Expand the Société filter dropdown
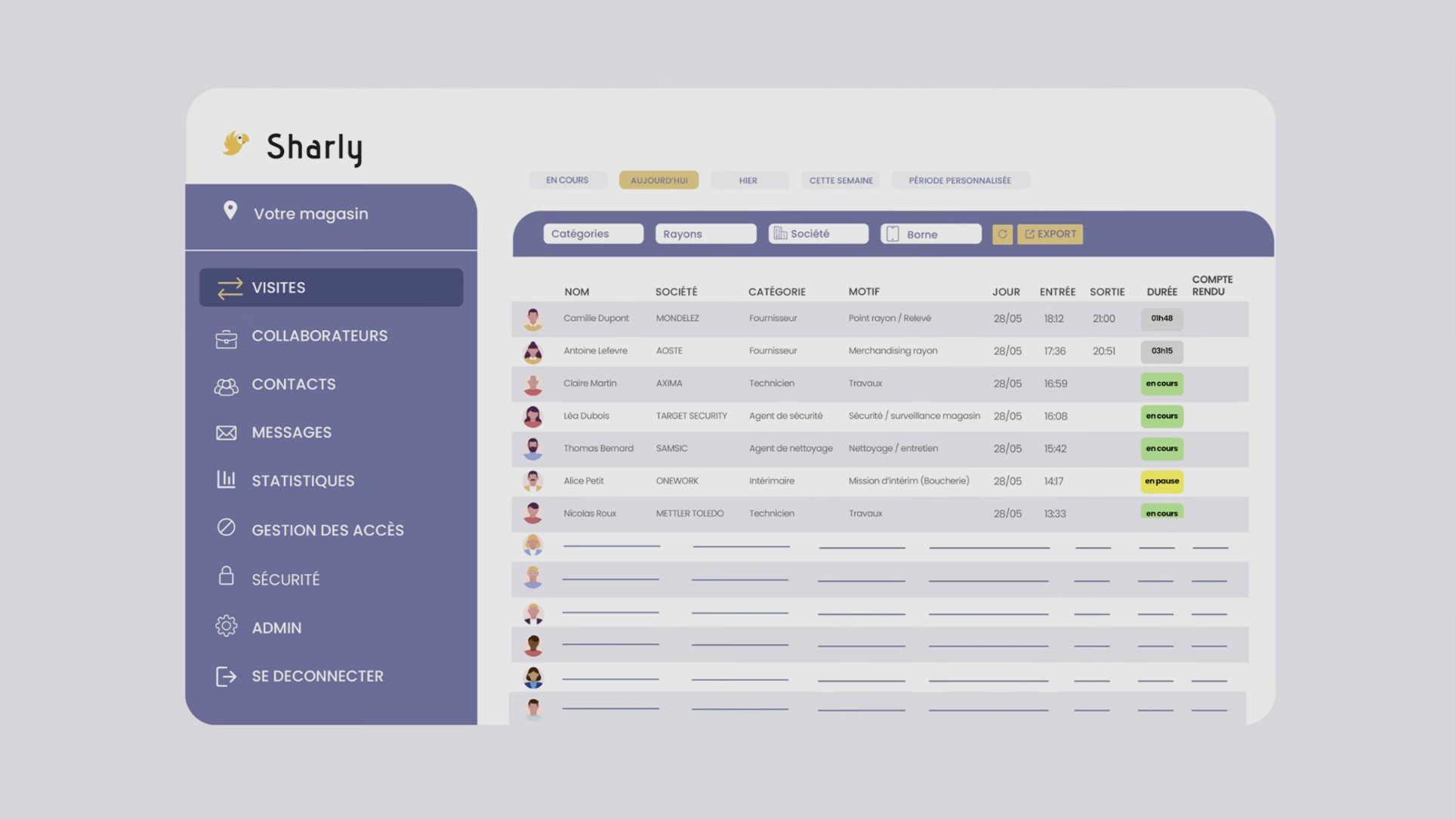1456x819 pixels. tap(818, 234)
